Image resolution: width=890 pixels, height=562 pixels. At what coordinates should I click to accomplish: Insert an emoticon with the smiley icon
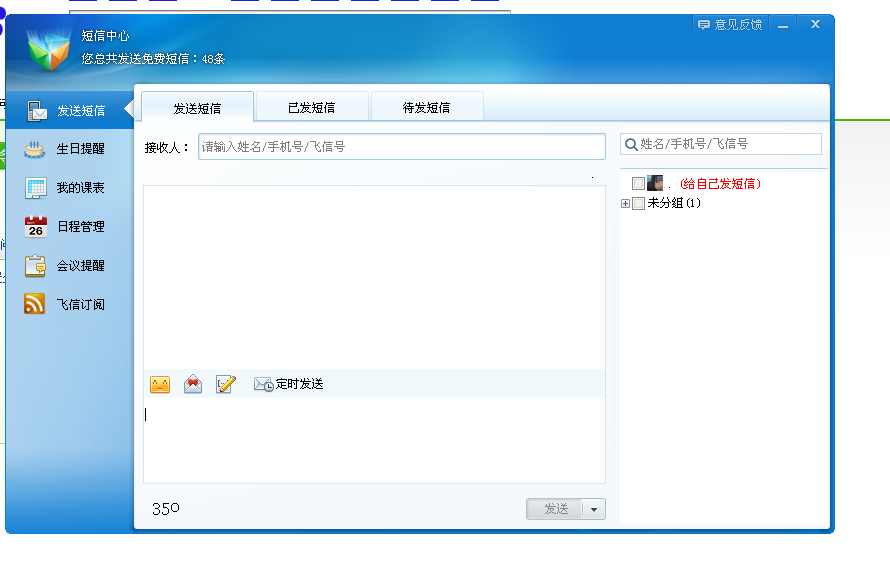point(160,384)
